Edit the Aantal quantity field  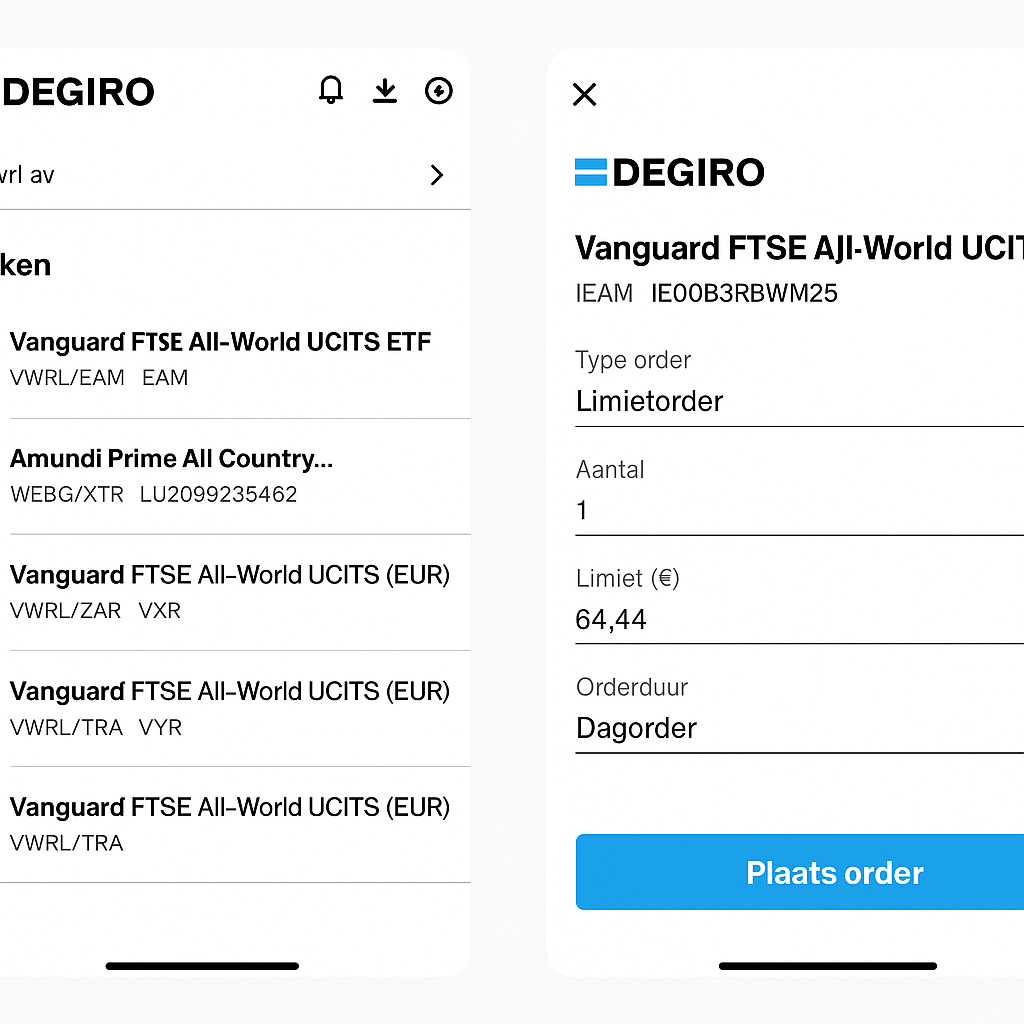click(x=798, y=511)
